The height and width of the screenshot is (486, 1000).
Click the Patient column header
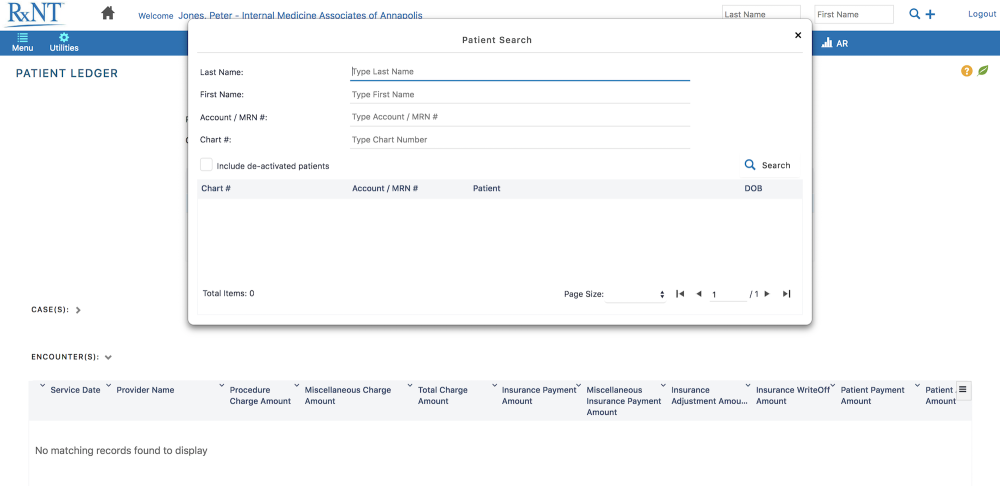(487, 189)
